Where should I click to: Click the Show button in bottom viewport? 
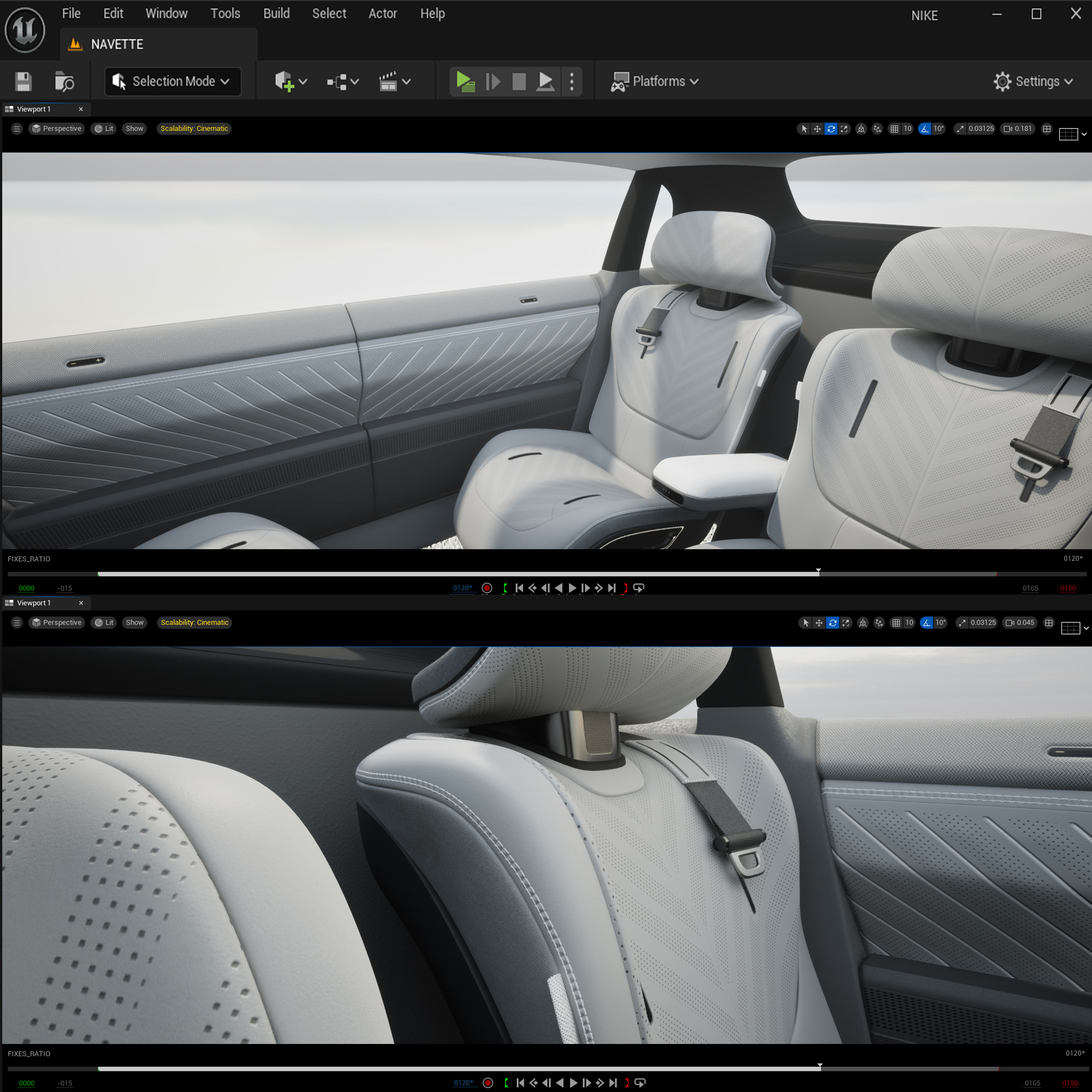point(134,622)
